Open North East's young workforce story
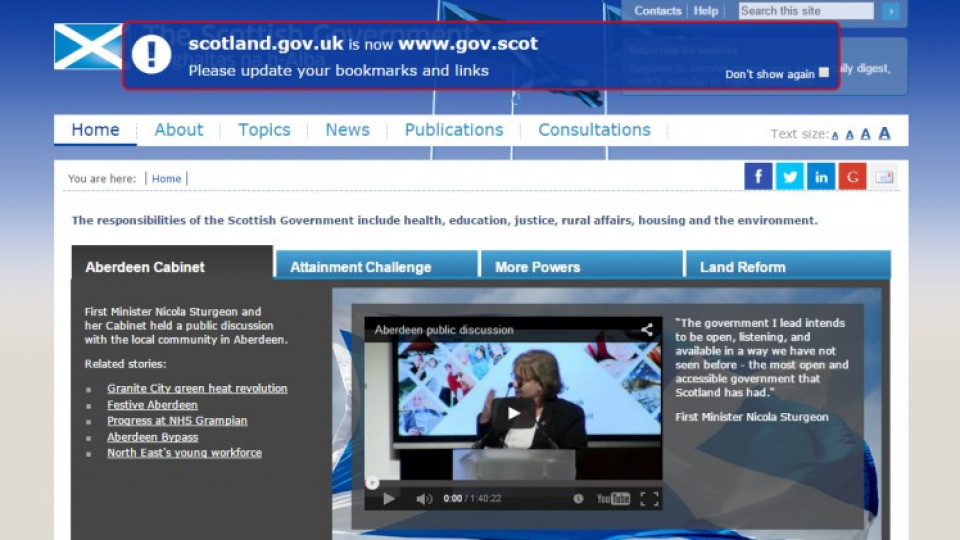Image resolution: width=960 pixels, height=540 pixels. [x=184, y=453]
